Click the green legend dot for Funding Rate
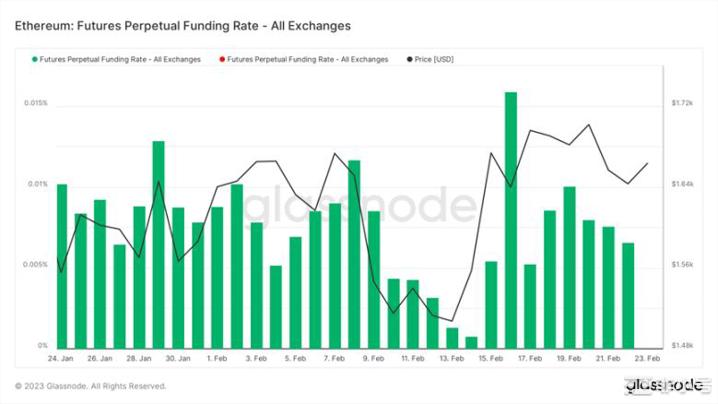The image size is (718, 404). point(35,60)
